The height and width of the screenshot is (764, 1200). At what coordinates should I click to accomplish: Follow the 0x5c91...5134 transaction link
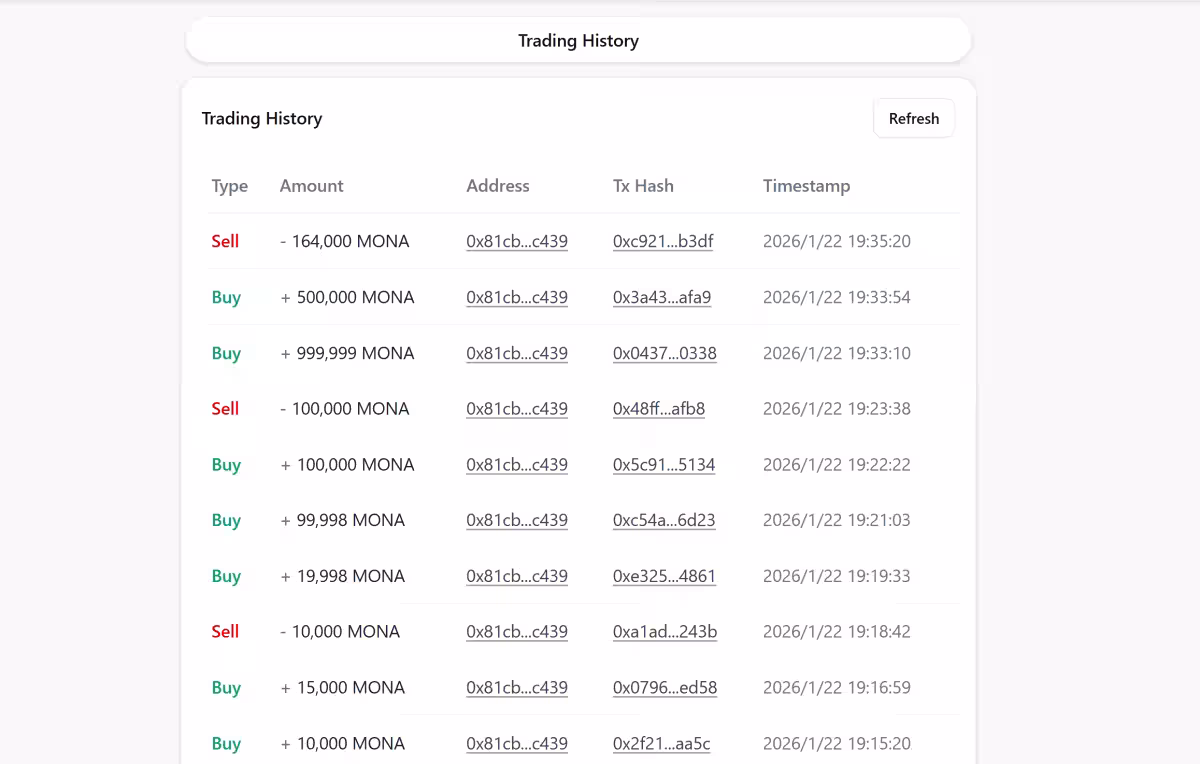(x=663, y=465)
